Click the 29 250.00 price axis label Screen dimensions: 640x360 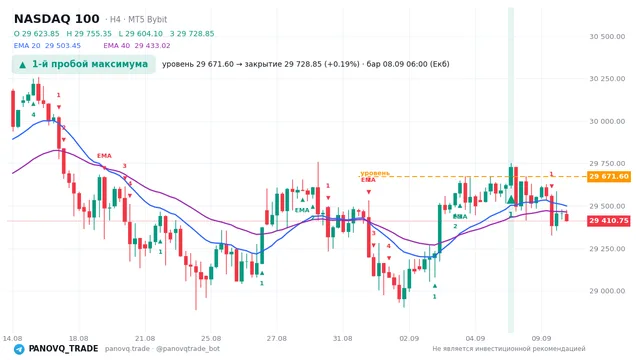pos(607,249)
